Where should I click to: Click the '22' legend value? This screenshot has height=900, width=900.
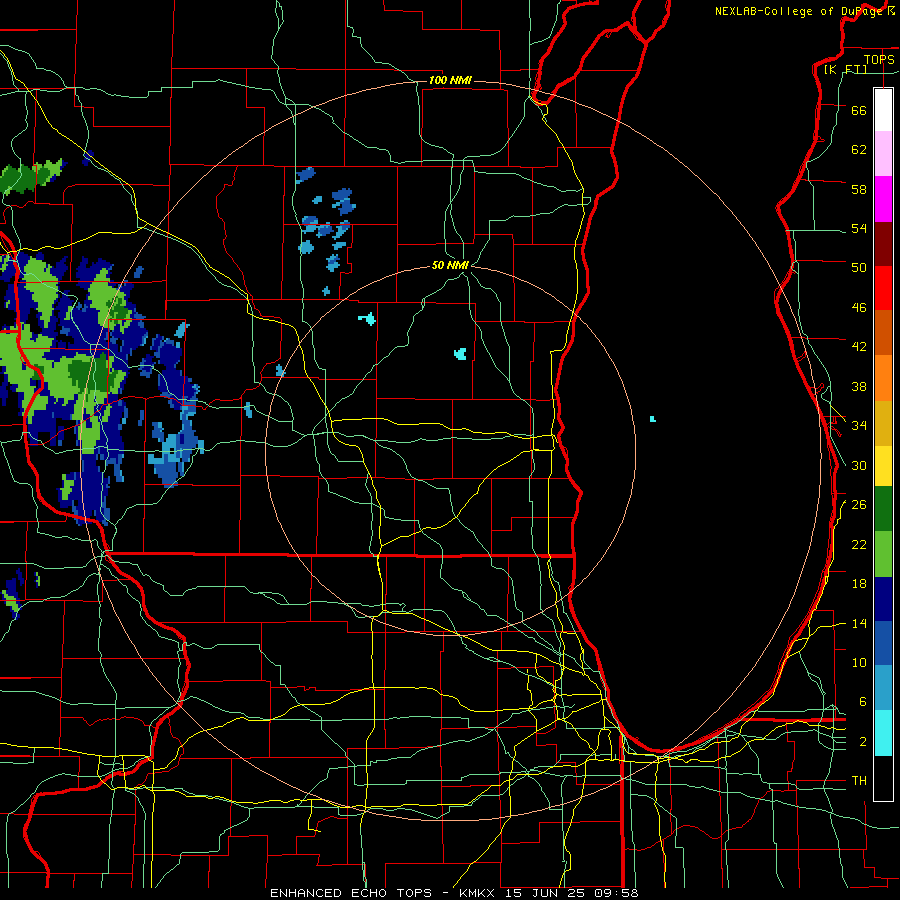(x=859, y=544)
